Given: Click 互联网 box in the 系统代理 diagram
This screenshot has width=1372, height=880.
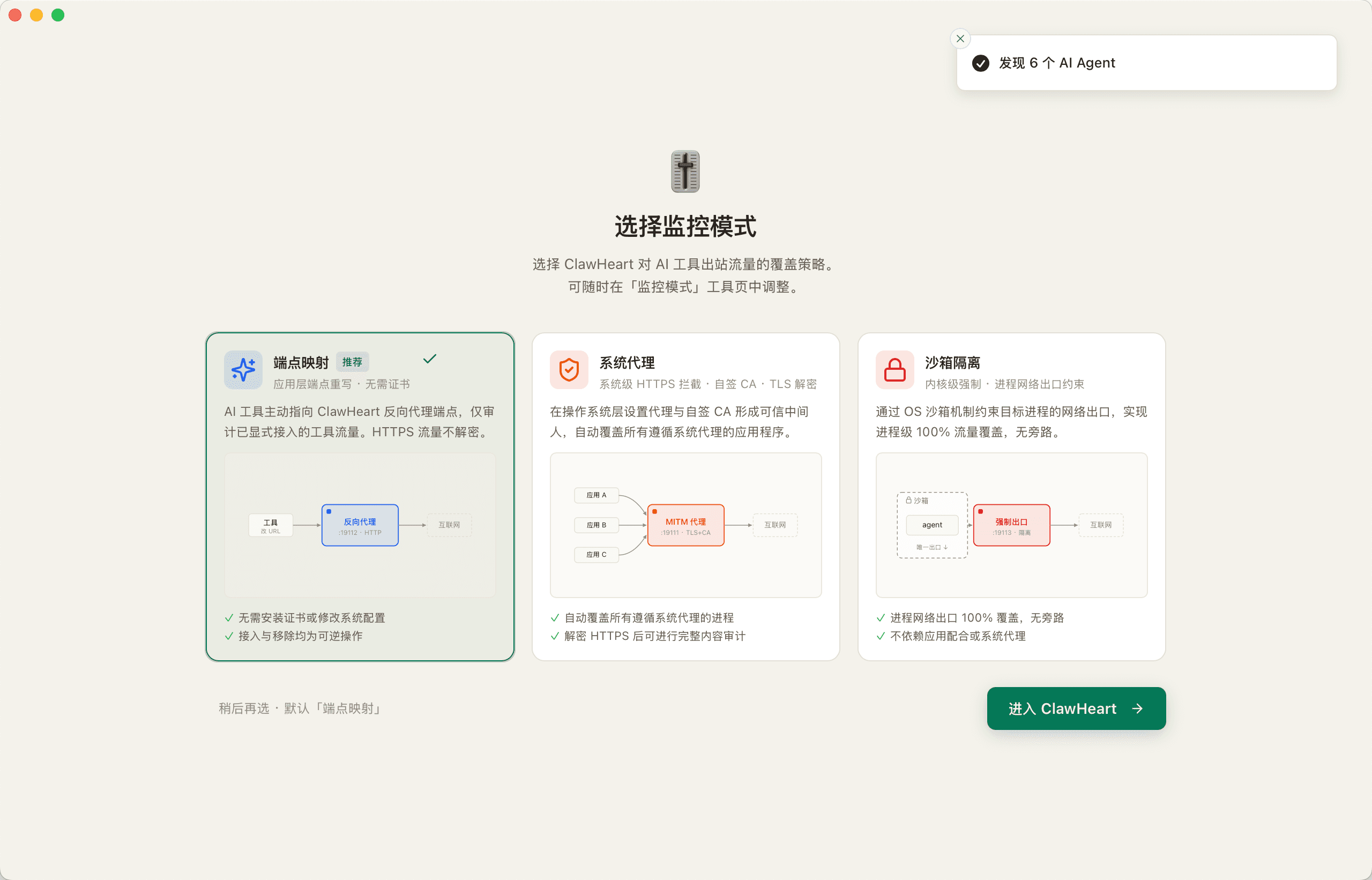Looking at the screenshot, I should (x=775, y=525).
